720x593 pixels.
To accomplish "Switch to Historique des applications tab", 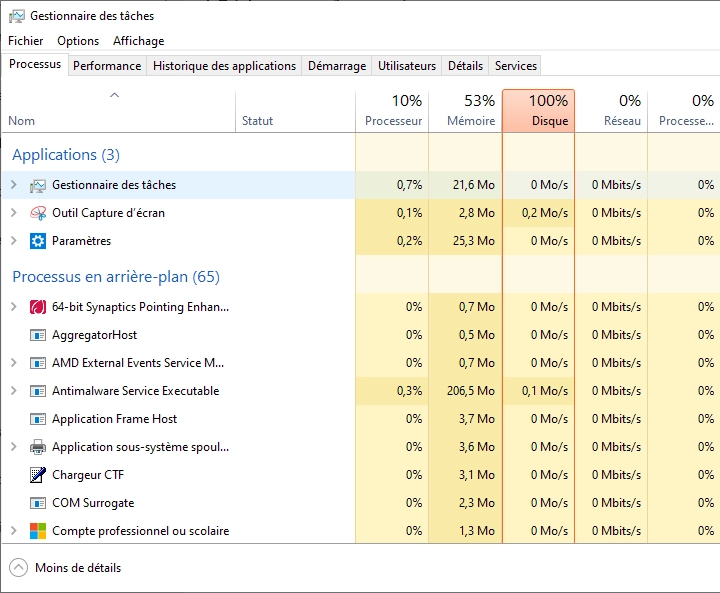I will point(225,66).
